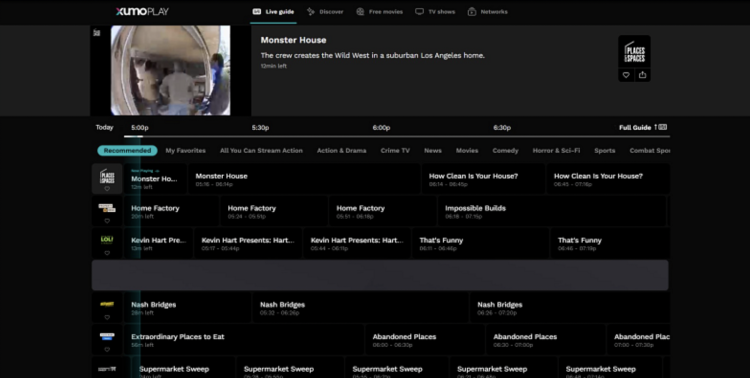Select now-playing Monster House with 12m left
Screen dimensions: 750x378
(x=155, y=179)
